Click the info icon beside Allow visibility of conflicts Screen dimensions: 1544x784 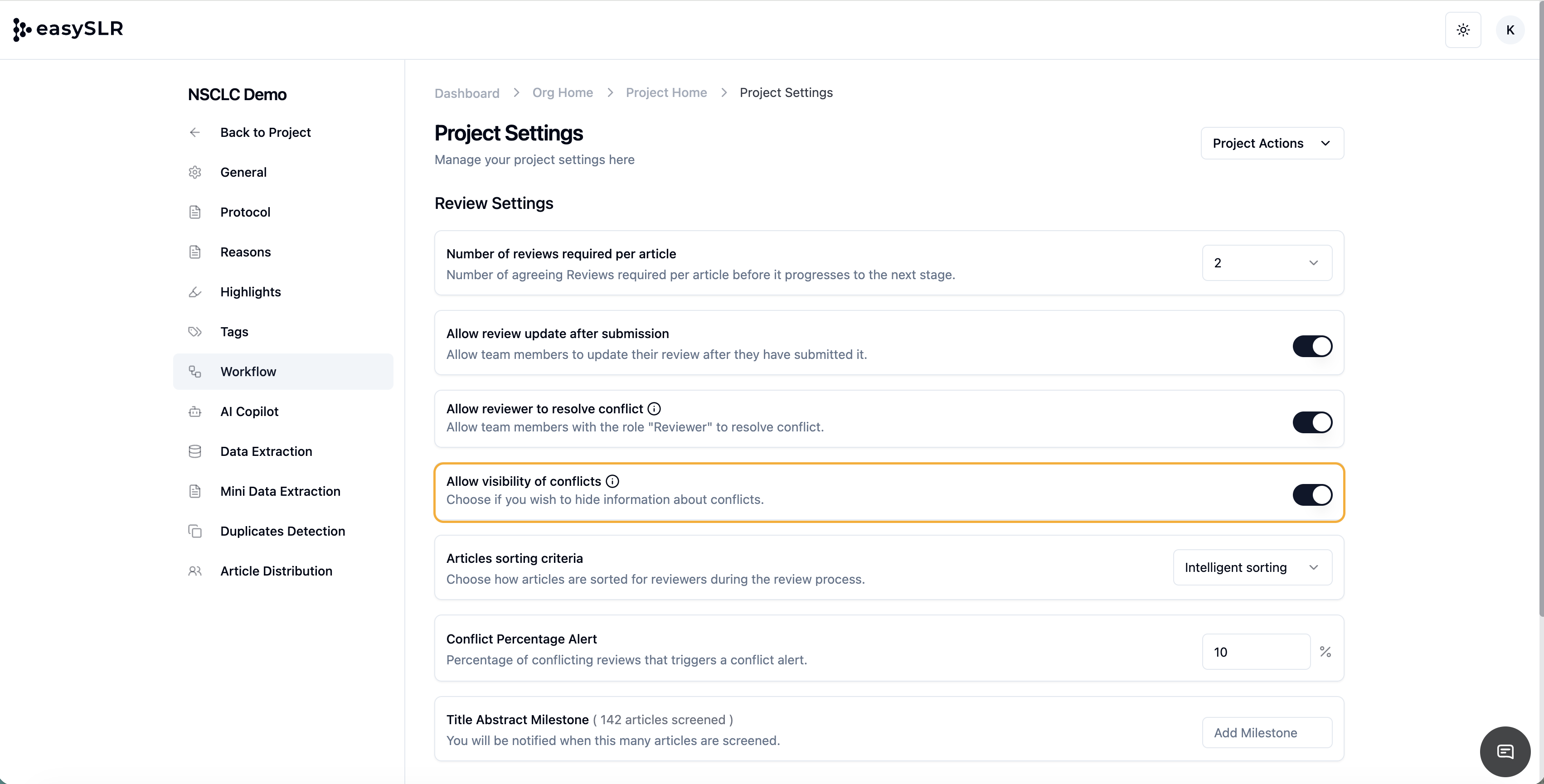[612, 481]
